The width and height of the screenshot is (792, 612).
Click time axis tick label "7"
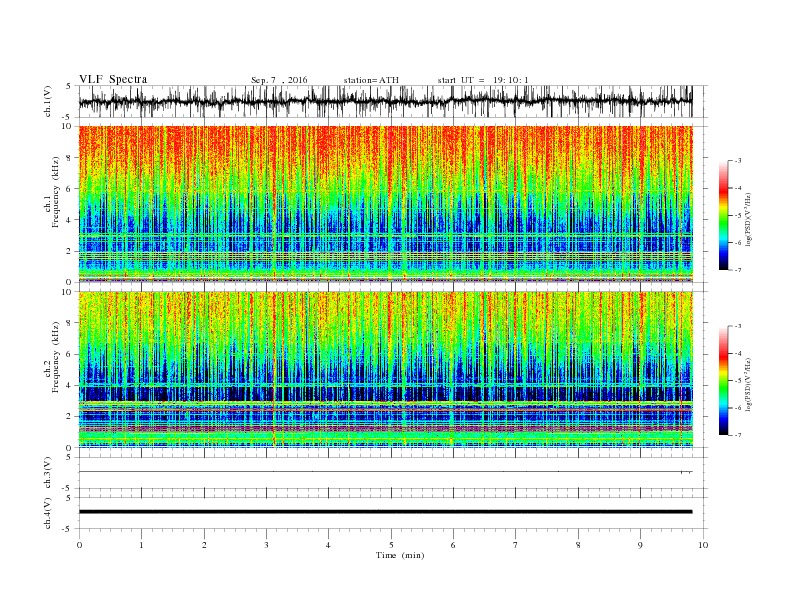(x=516, y=545)
